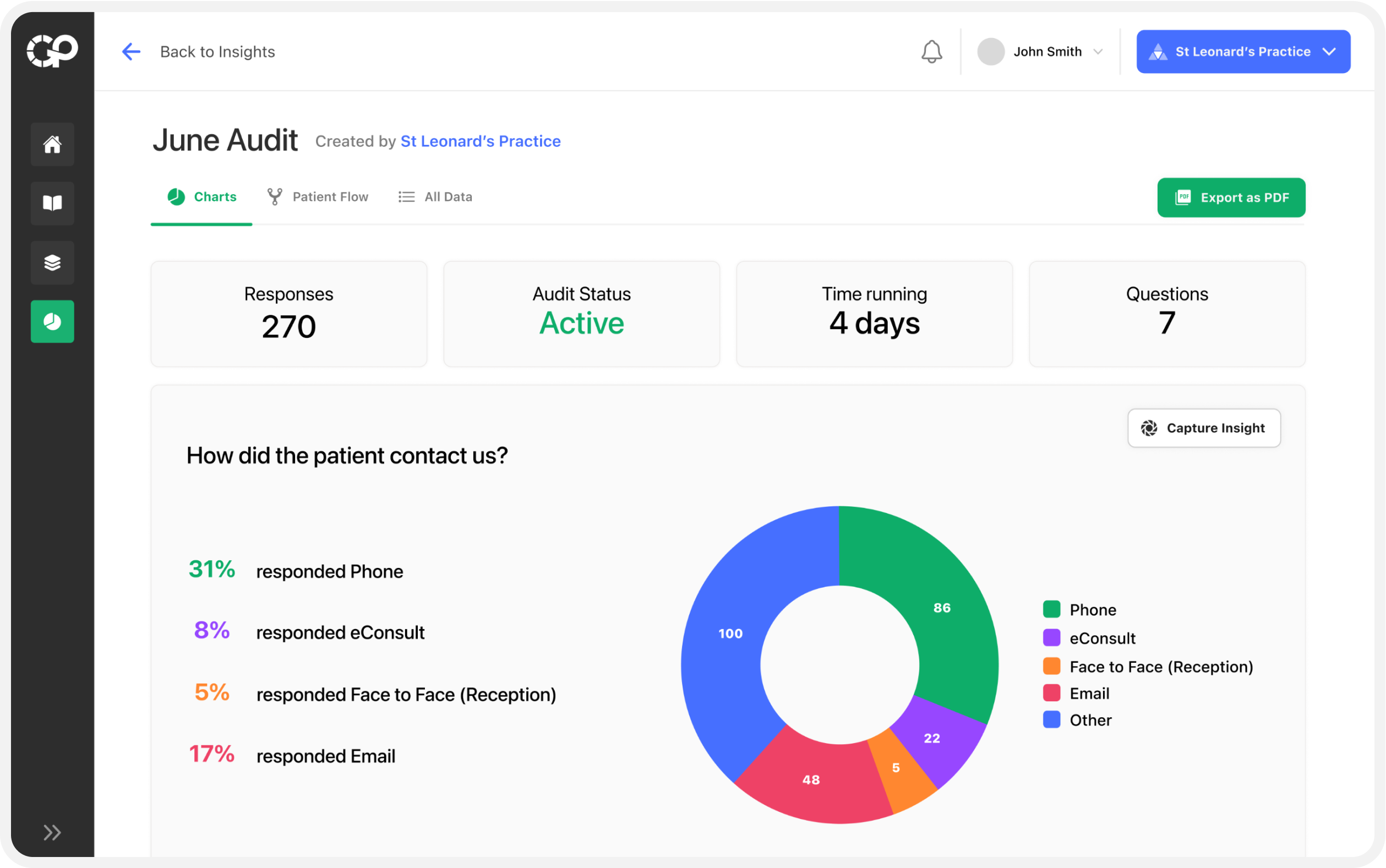Select the Audit Status Active card
The image size is (1386, 868).
[581, 314]
